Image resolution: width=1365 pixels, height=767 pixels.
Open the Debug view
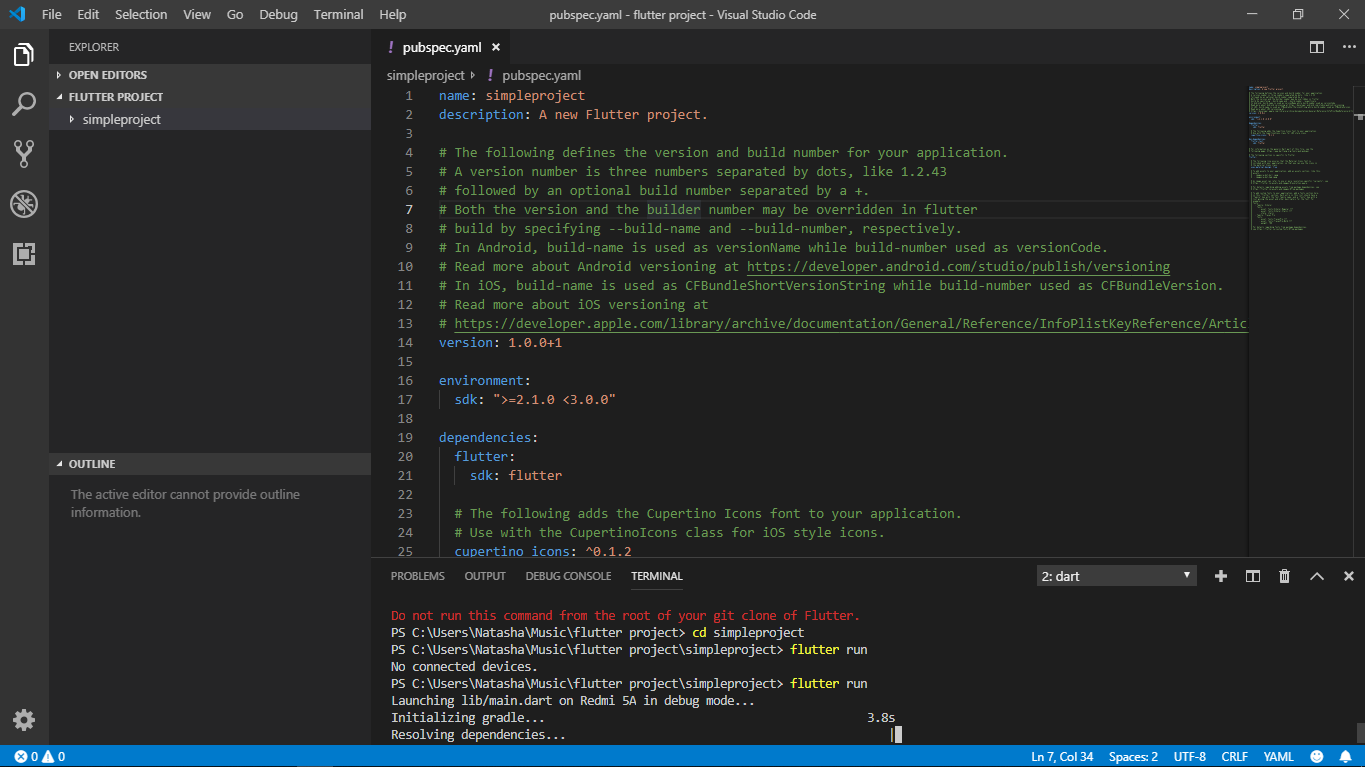click(24, 203)
